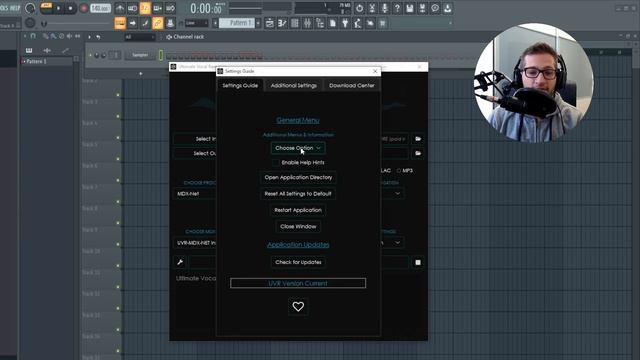
Task: Adjust the main pitch knob
Action: [x=30, y=23]
